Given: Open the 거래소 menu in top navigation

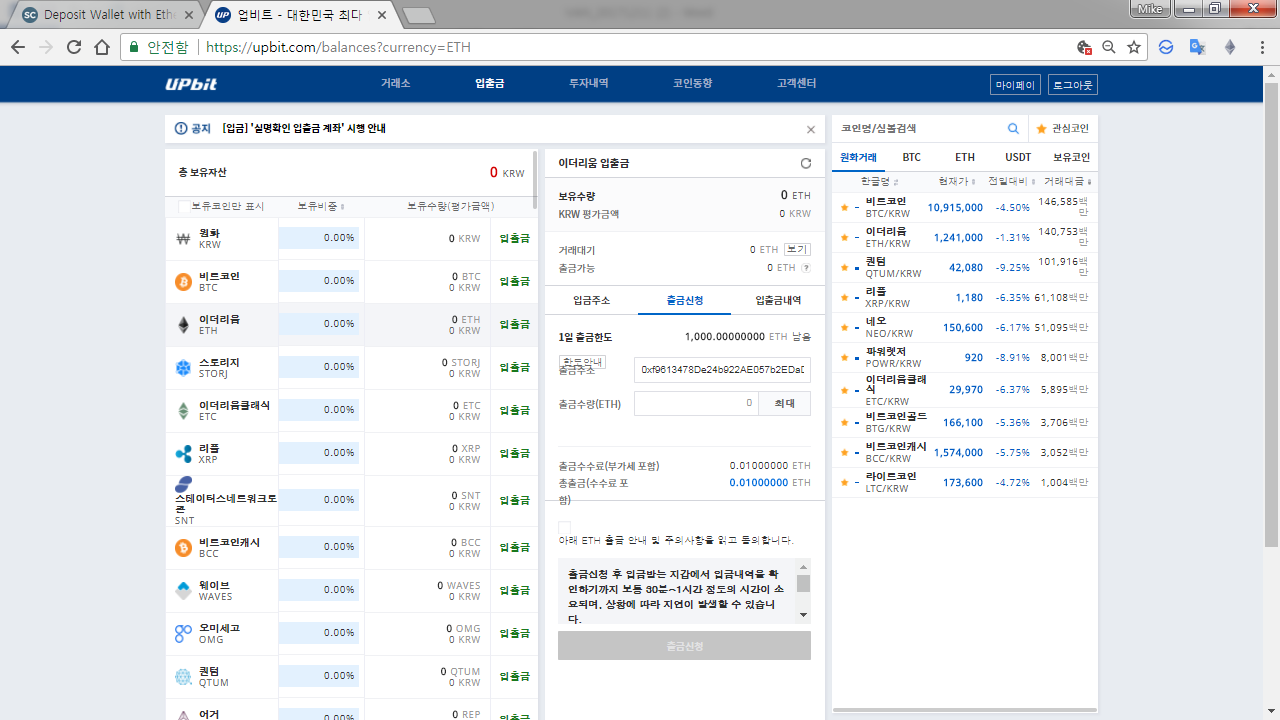Looking at the screenshot, I should click(x=395, y=84).
